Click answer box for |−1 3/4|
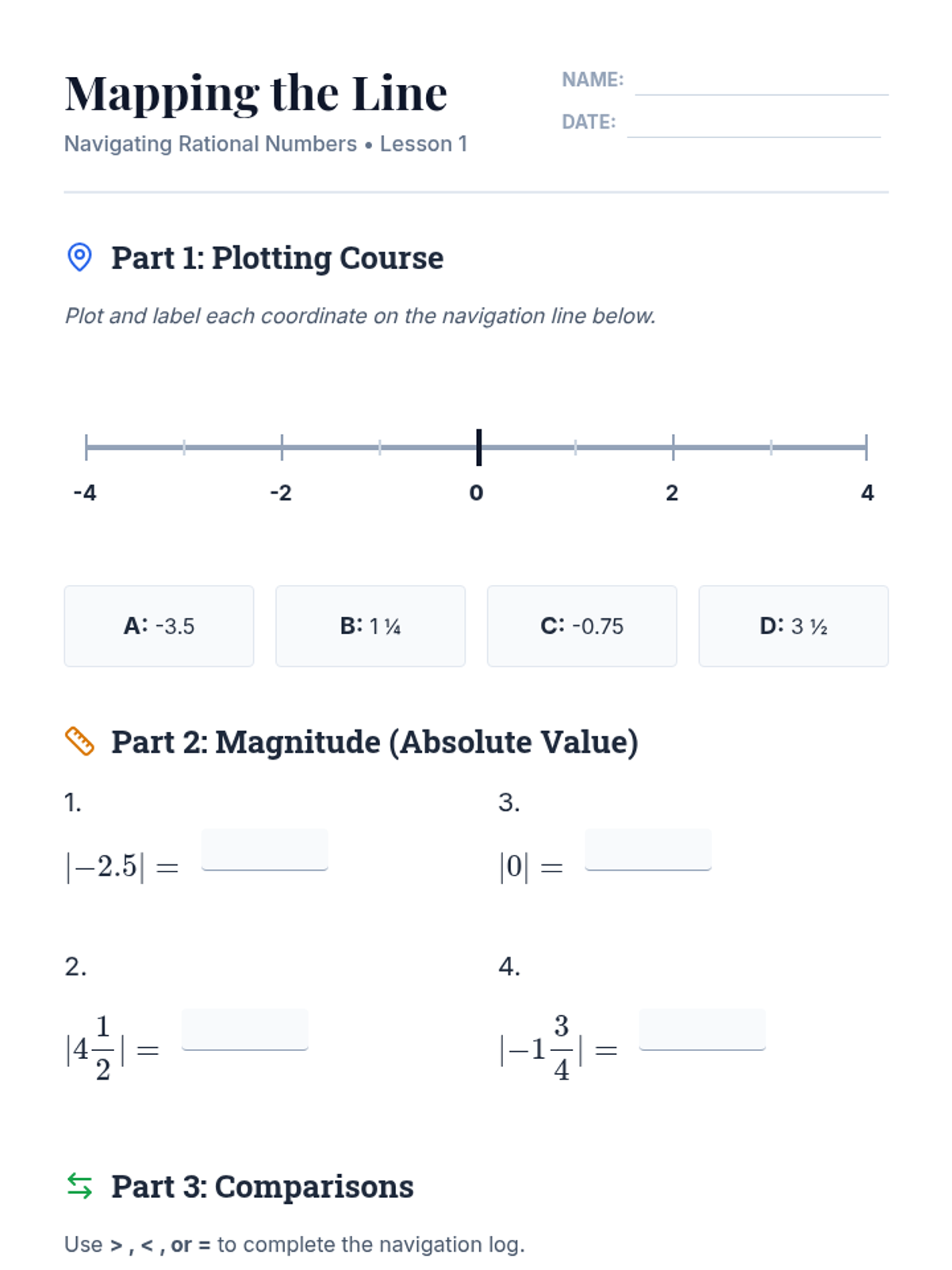The image size is (952, 1270). pyautogui.click(x=702, y=1029)
